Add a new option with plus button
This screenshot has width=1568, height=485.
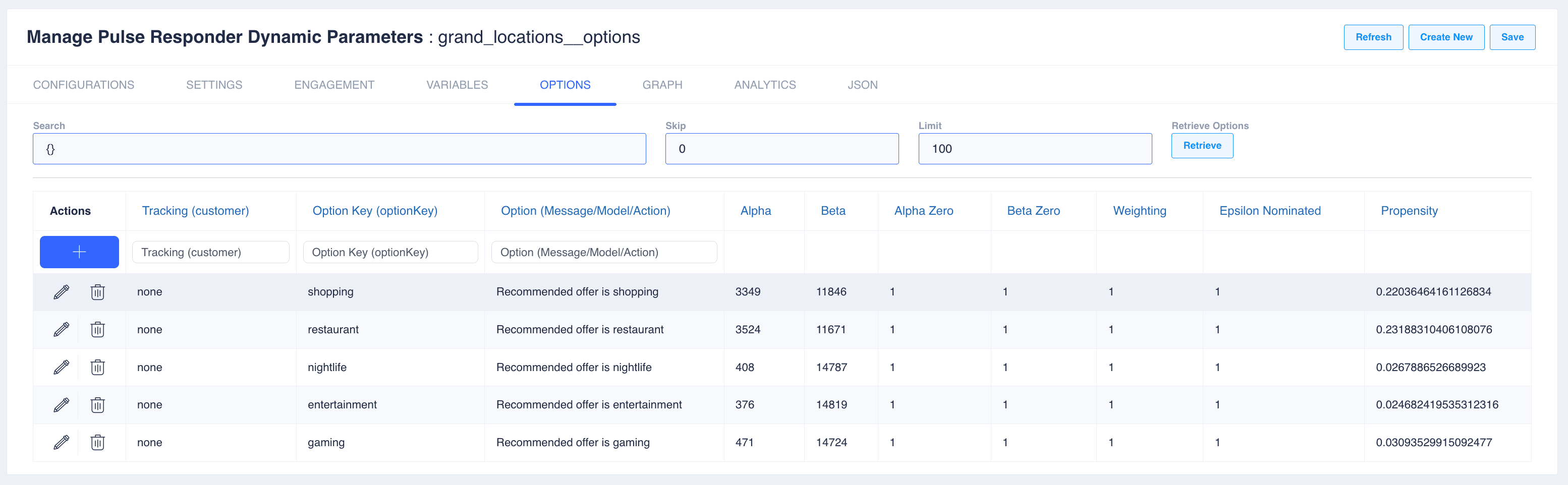click(79, 252)
